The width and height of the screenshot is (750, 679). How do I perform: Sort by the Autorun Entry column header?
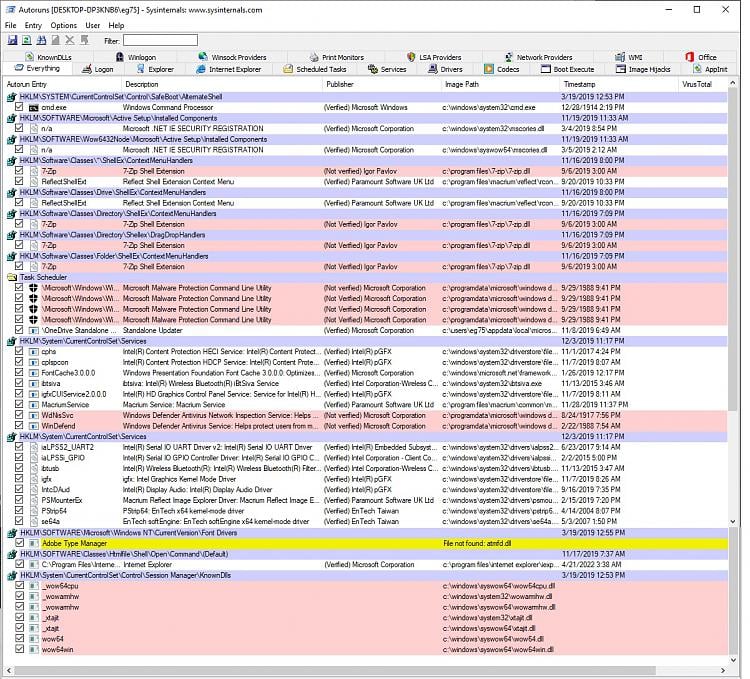(63, 84)
